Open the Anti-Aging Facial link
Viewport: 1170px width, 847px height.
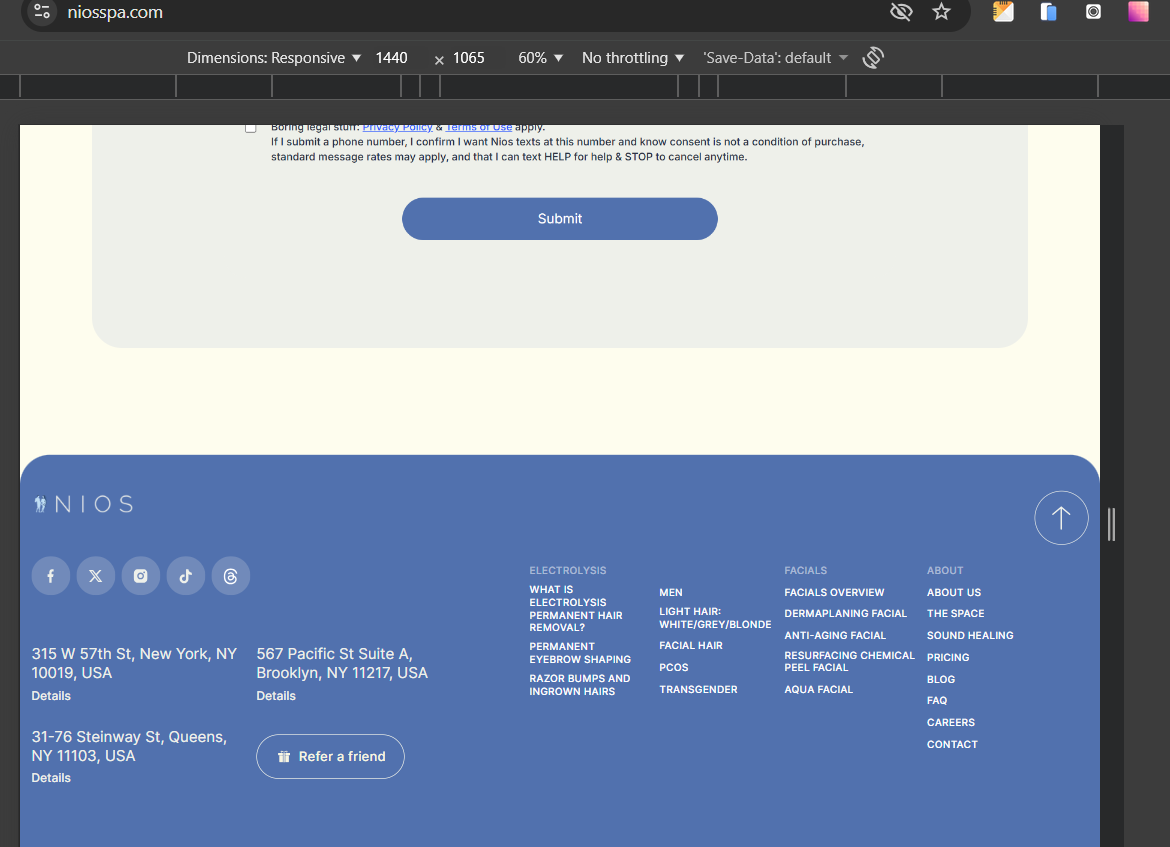click(x=835, y=636)
